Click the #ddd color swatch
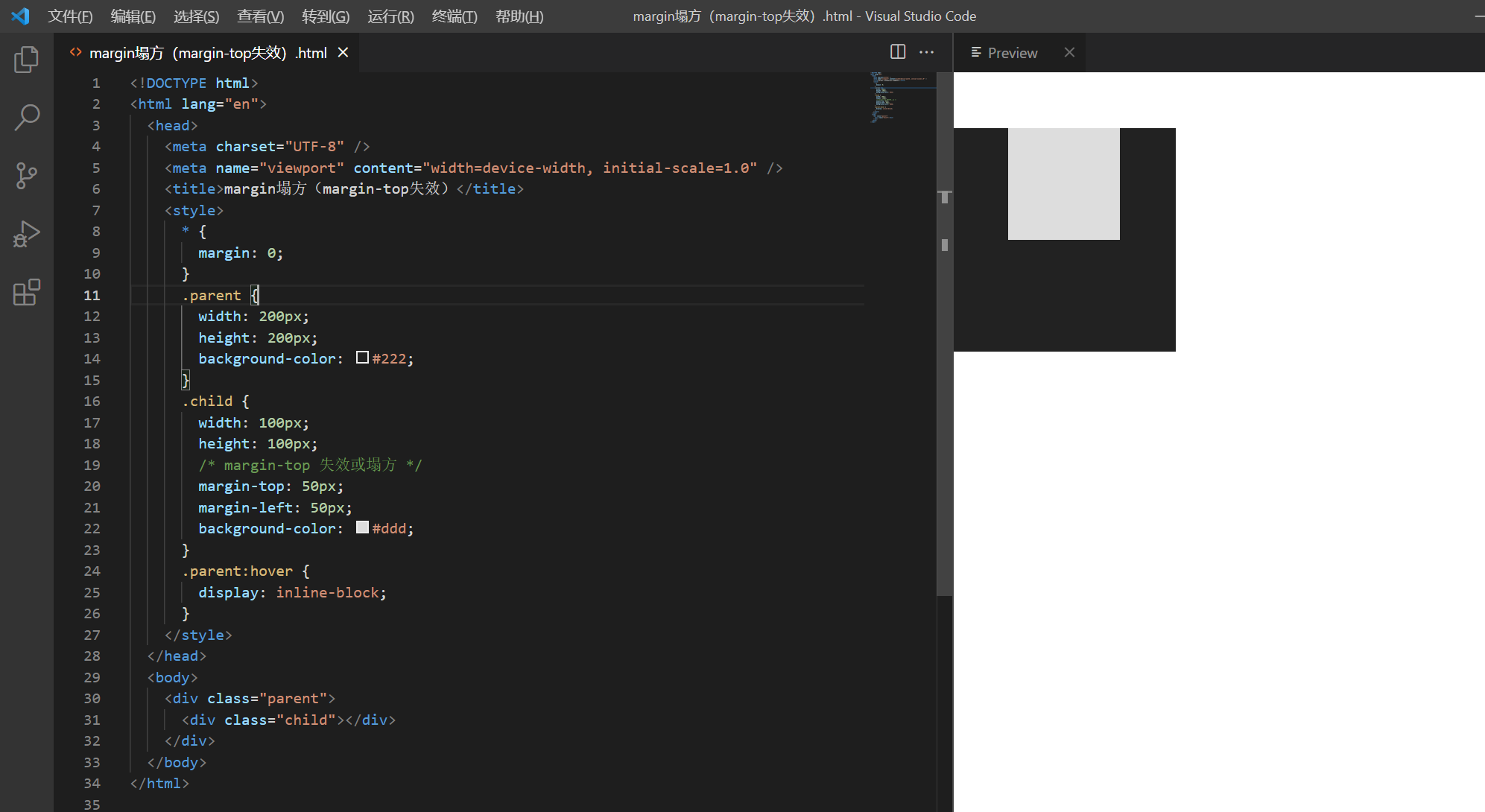The height and width of the screenshot is (812, 1485). tap(363, 527)
